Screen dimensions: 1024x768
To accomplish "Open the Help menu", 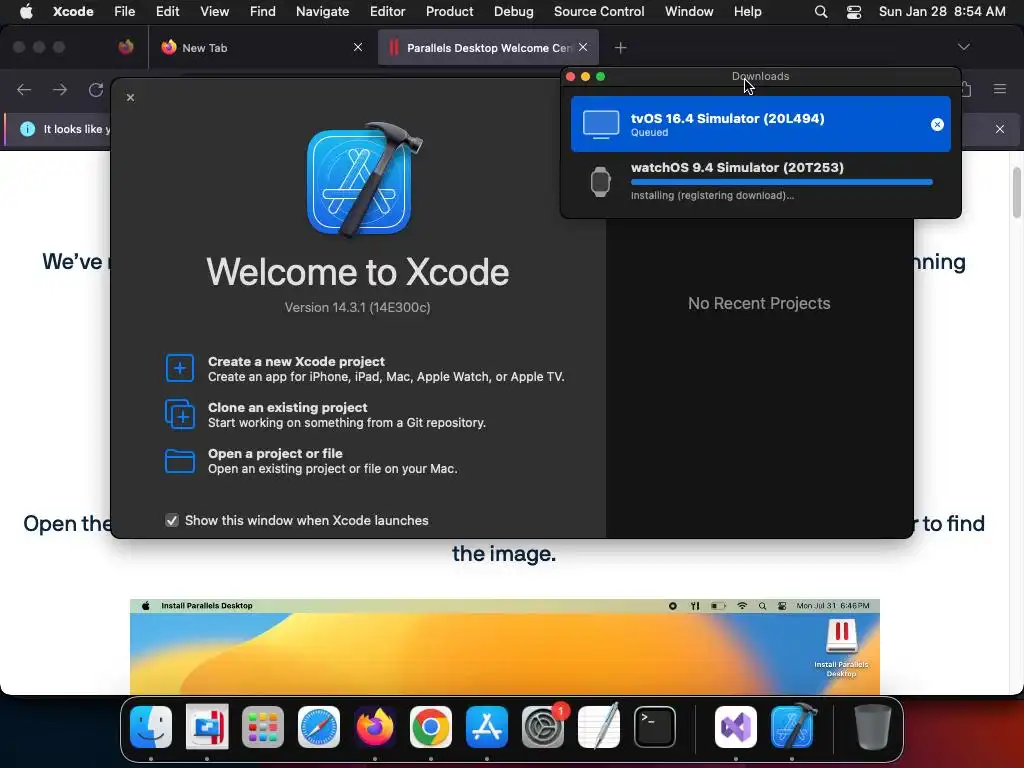I will tap(748, 11).
